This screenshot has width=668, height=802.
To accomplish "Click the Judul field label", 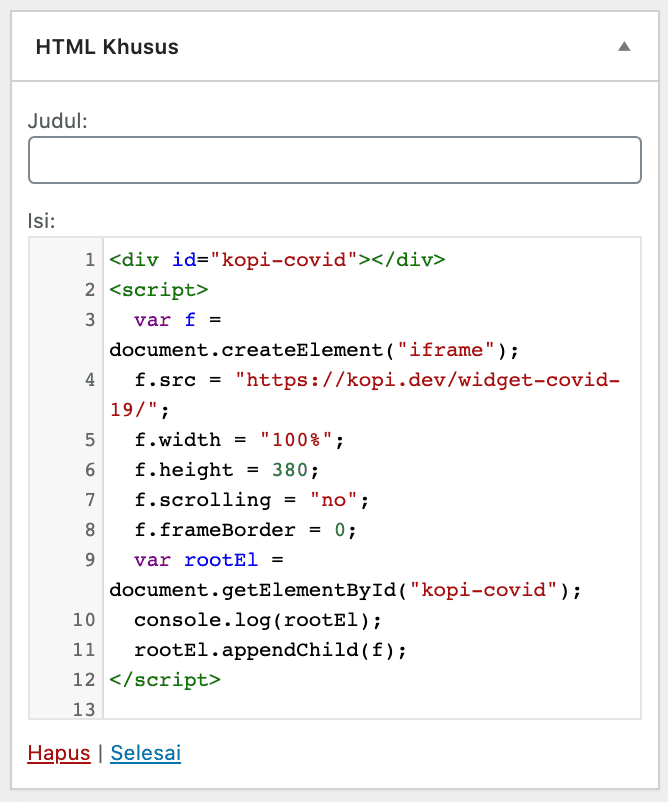I will (x=58, y=121).
